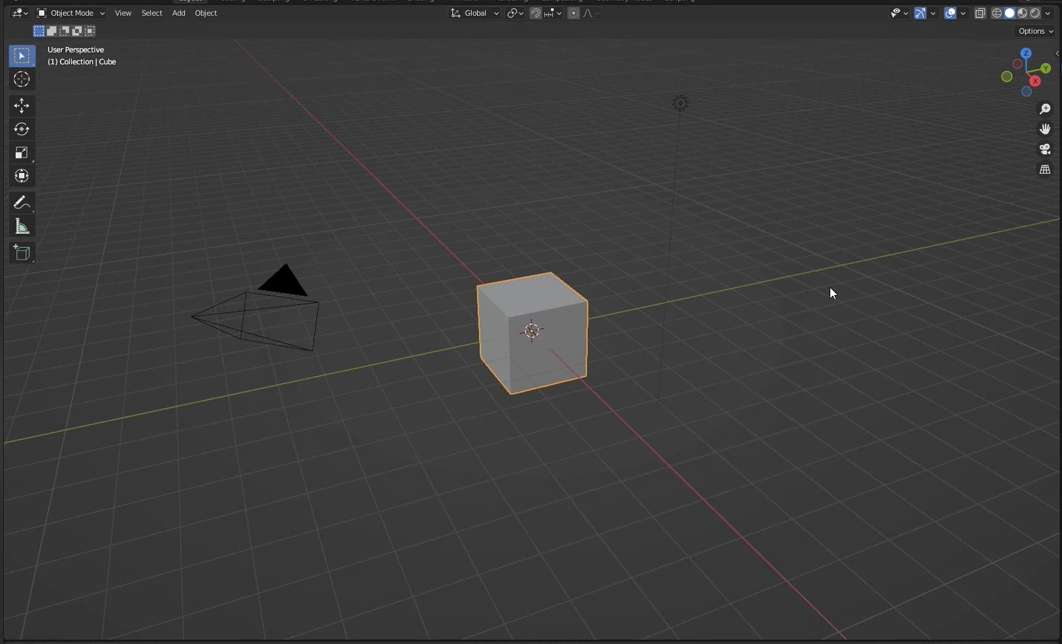1062x644 pixels.
Task: Set selection mode to subtract
Action: [64, 30]
